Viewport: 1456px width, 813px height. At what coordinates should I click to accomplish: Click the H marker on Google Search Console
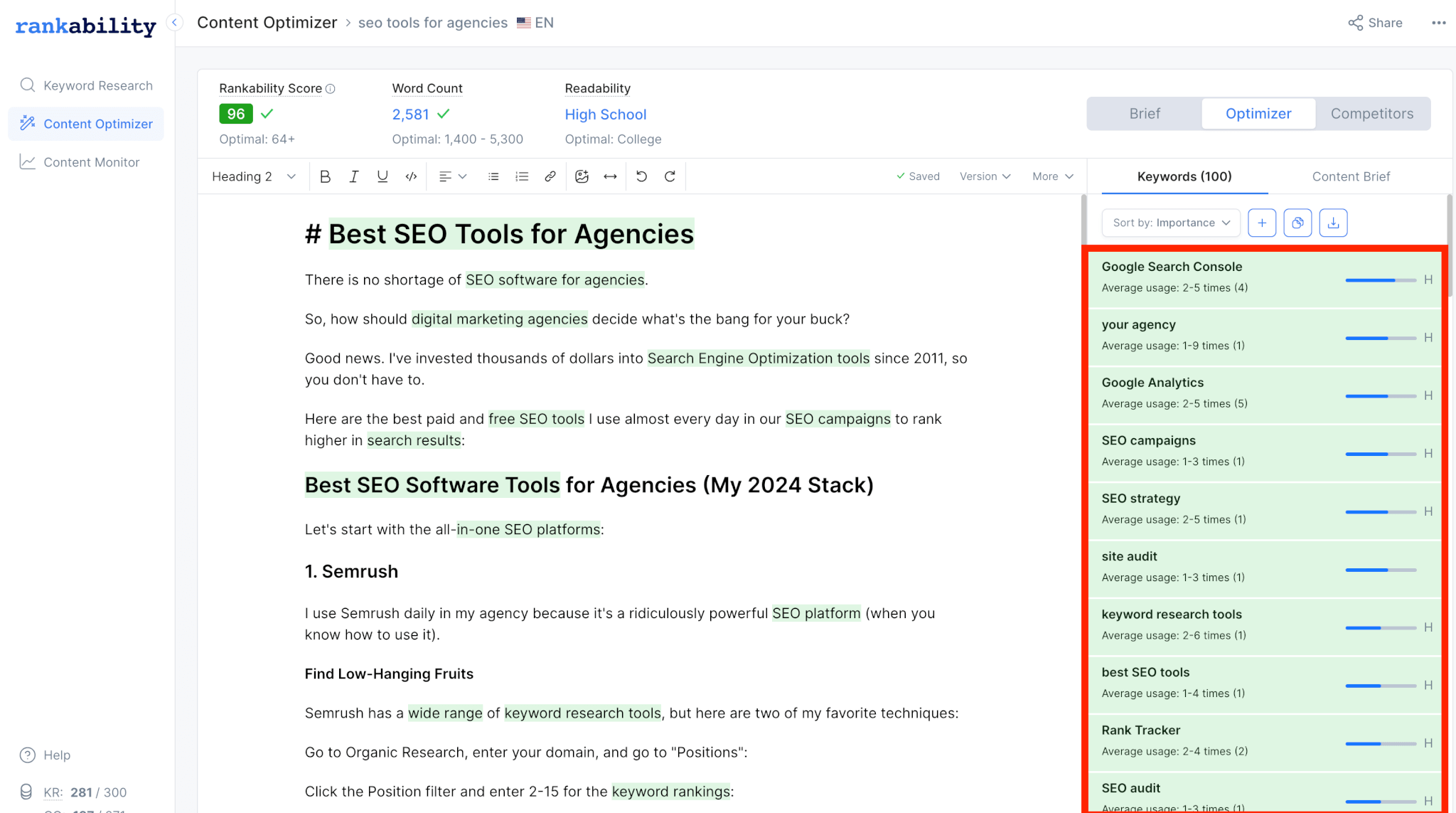[x=1428, y=280]
